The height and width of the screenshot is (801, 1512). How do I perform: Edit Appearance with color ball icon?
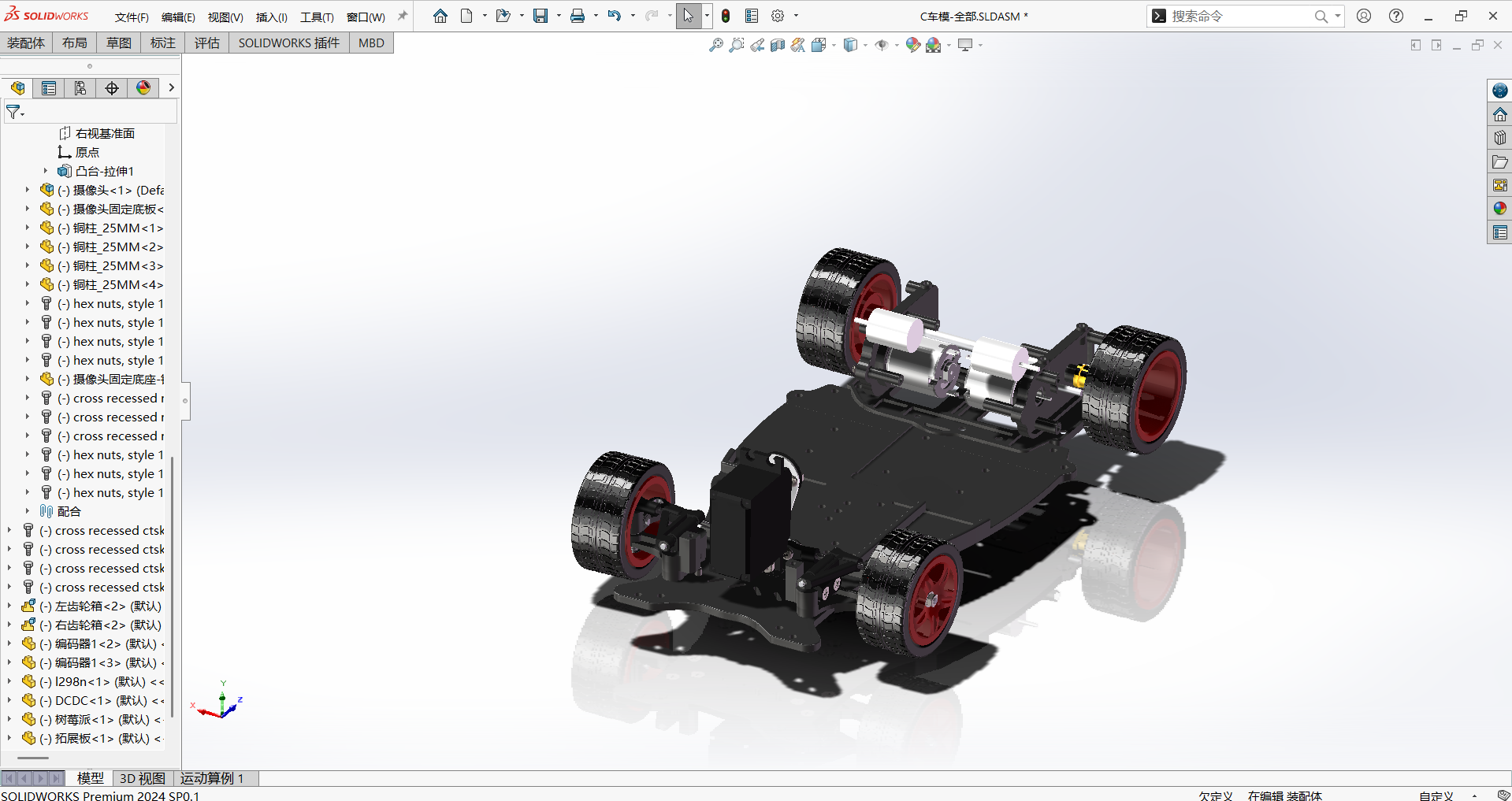[913, 45]
